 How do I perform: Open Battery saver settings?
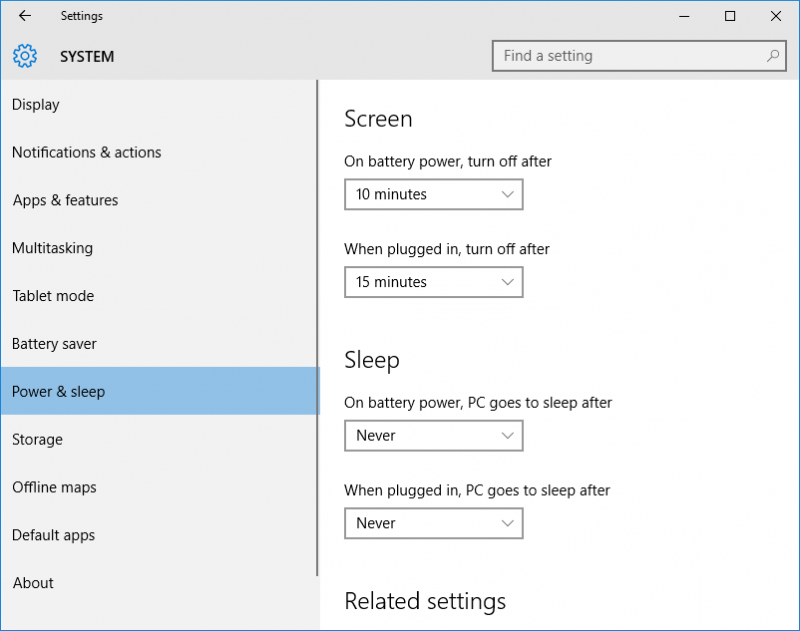[54, 343]
